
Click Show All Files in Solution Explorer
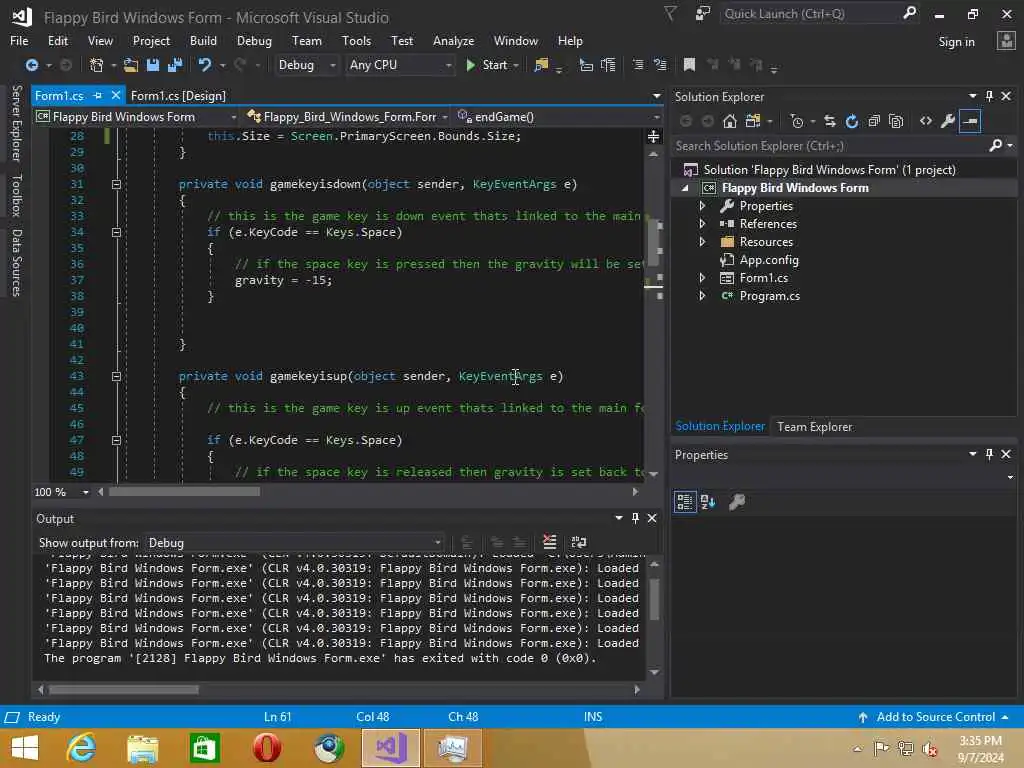coord(896,121)
